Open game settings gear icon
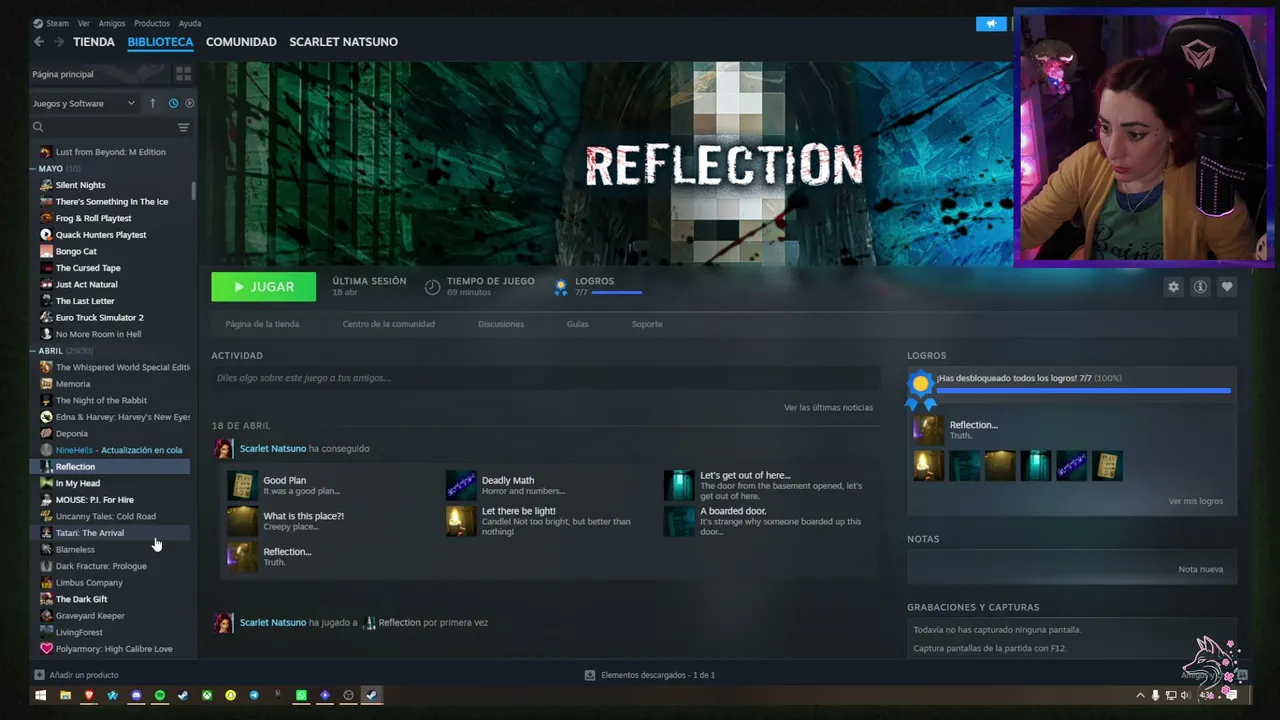Screen dimensions: 1280x720 click(x=1173, y=287)
